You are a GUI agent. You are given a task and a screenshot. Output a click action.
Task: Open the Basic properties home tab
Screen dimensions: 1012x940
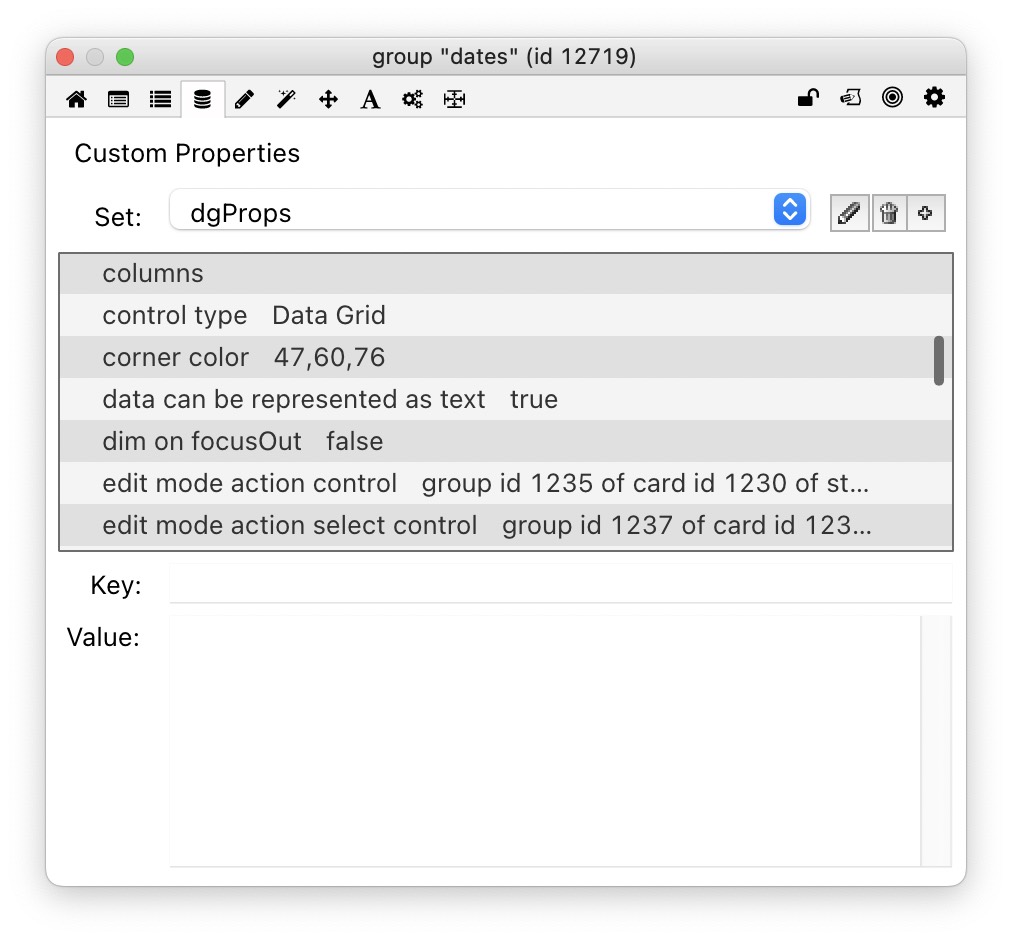coord(76,99)
